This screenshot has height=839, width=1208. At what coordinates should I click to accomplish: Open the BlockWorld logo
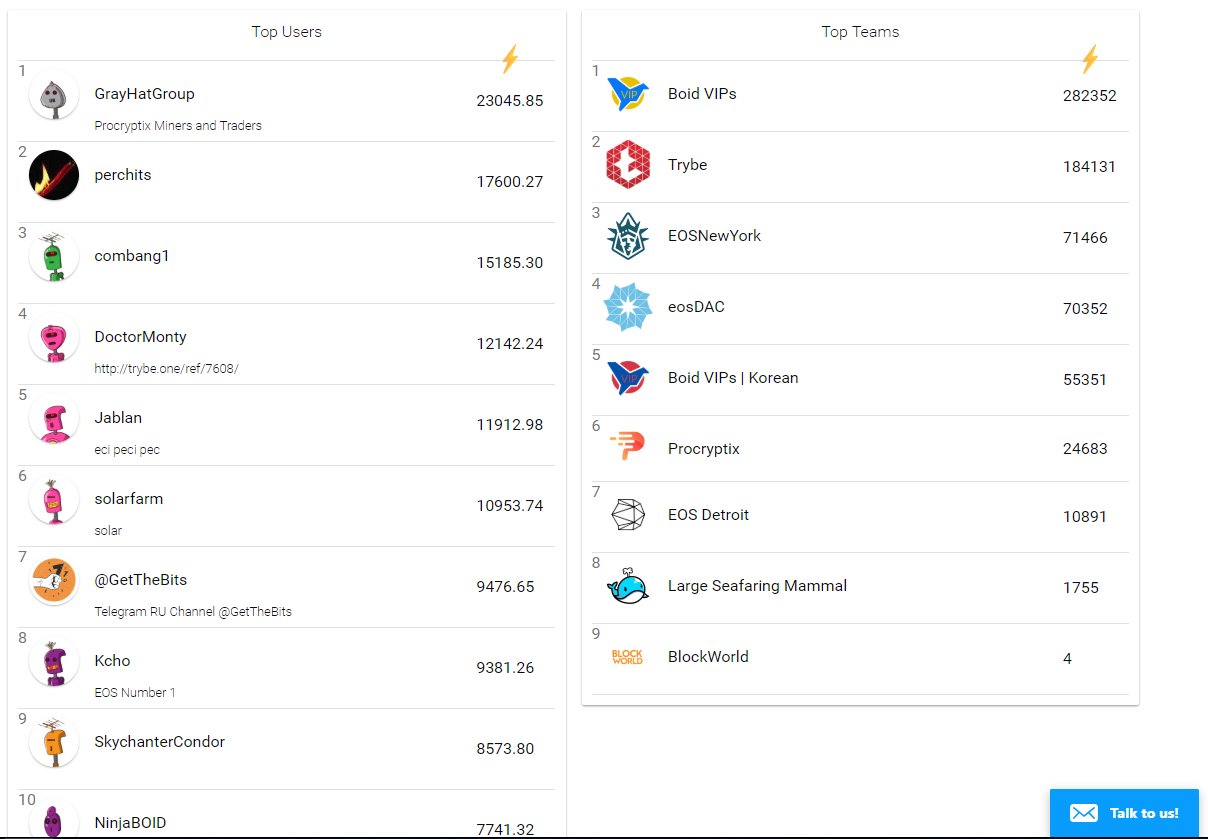tap(628, 657)
